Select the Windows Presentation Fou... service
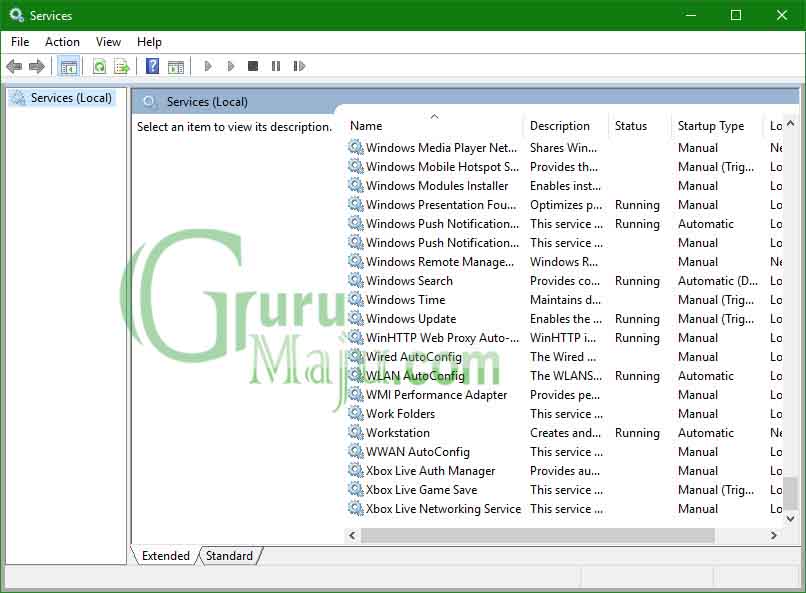The image size is (806, 593). 441,205
